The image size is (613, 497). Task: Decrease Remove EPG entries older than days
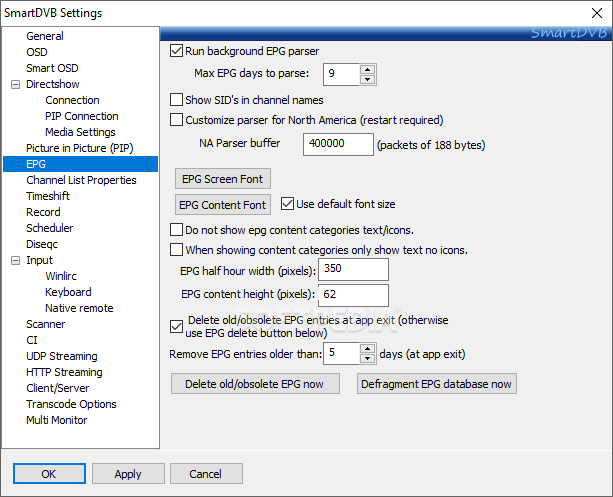(x=367, y=359)
